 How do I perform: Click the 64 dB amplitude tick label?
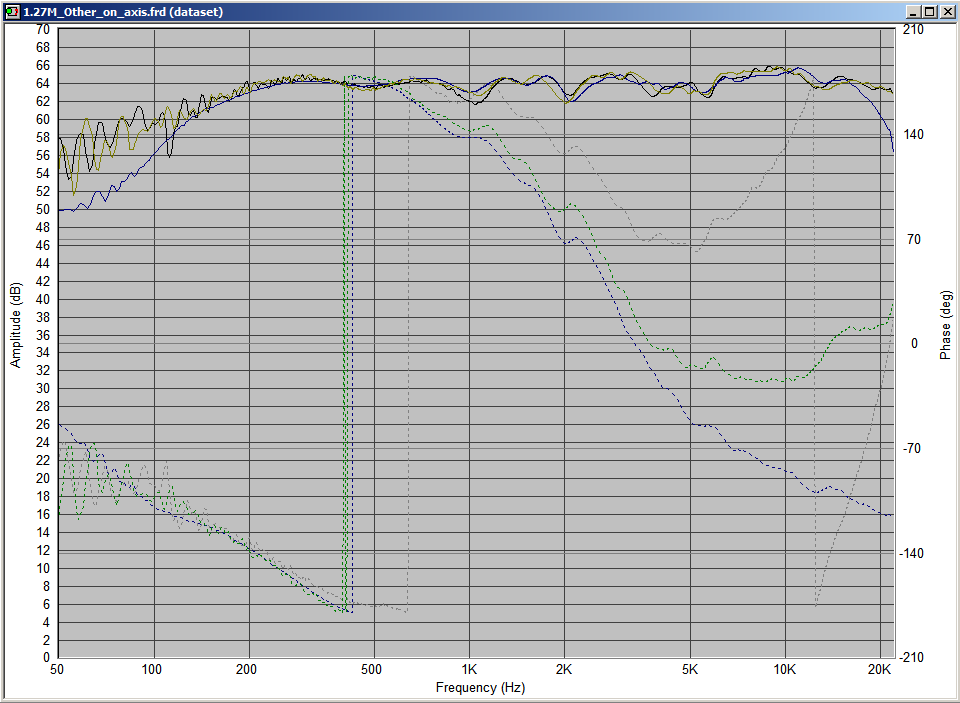43,83
